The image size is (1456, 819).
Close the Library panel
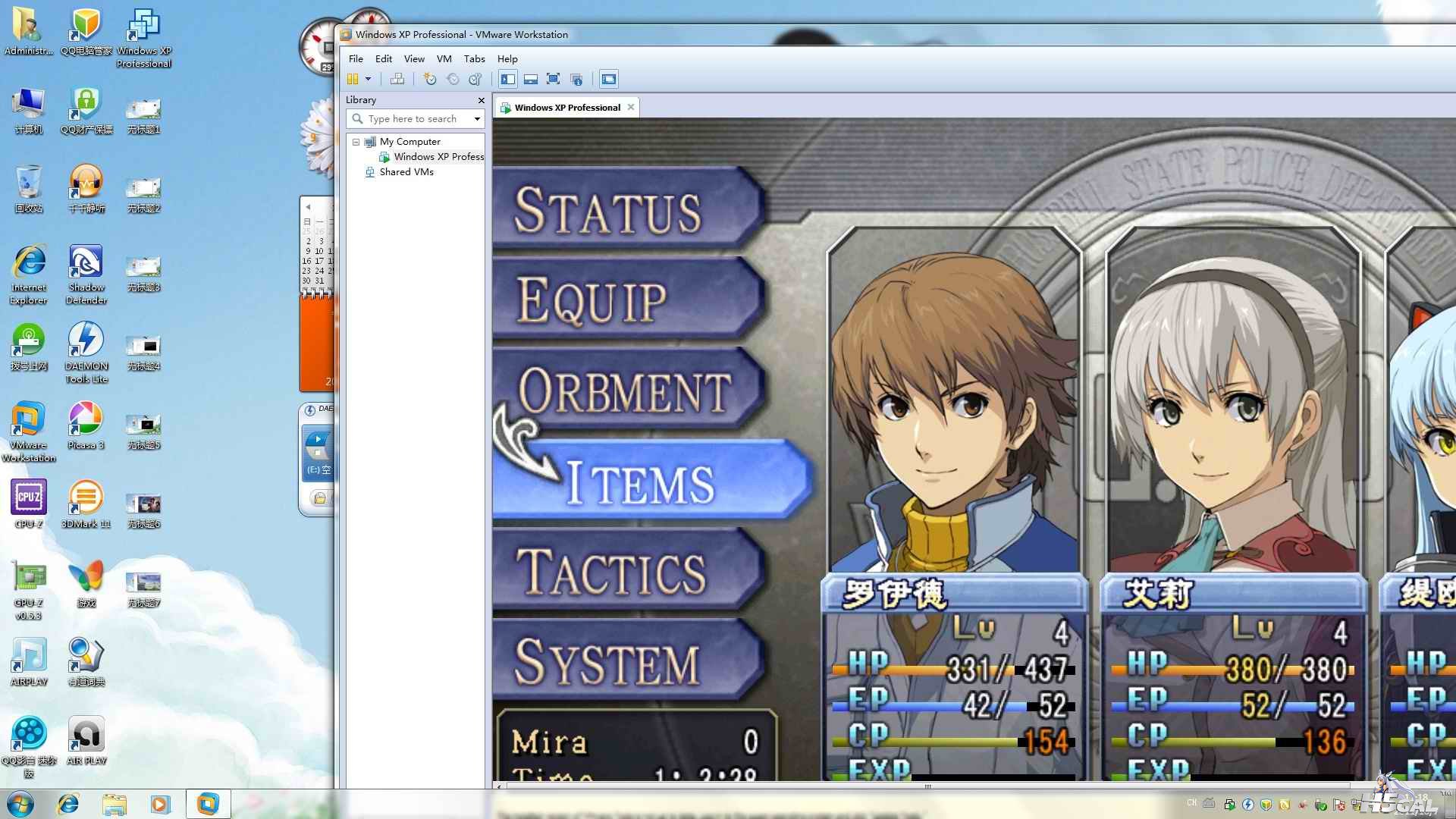481,100
